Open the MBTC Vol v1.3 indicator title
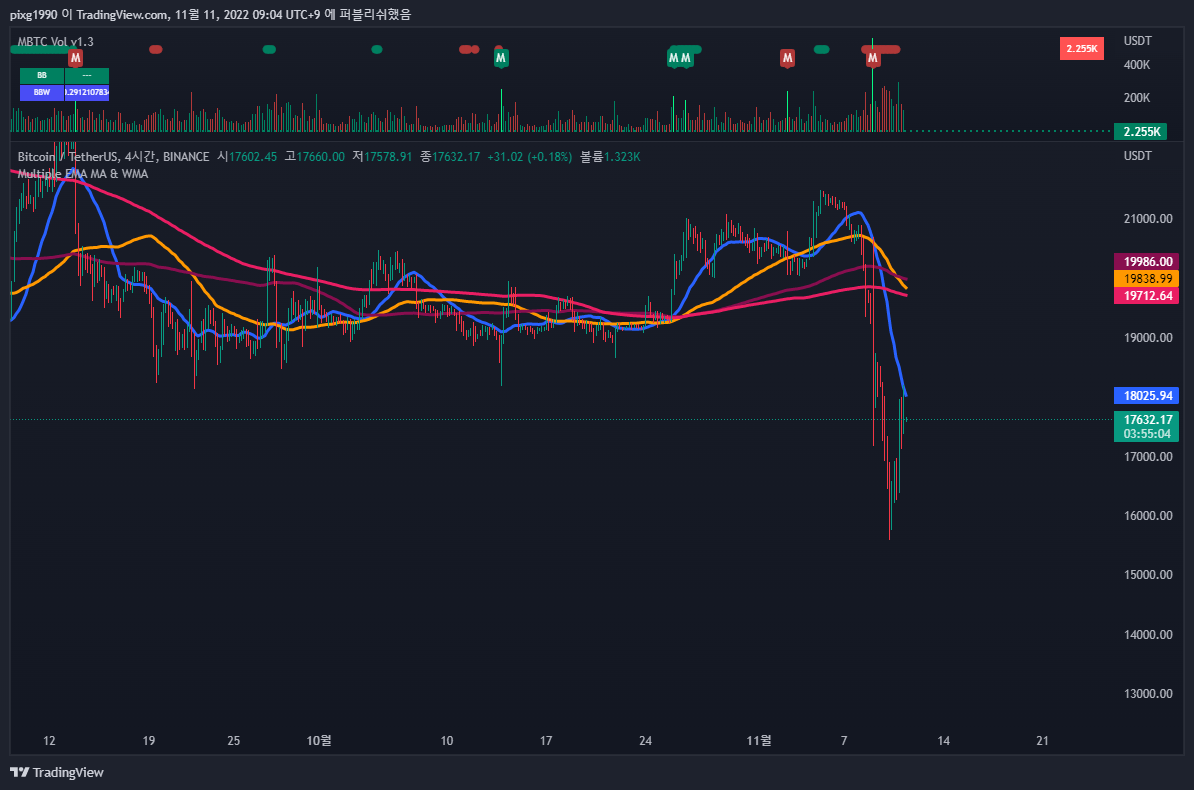This screenshot has width=1194, height=790. [56, 42]
